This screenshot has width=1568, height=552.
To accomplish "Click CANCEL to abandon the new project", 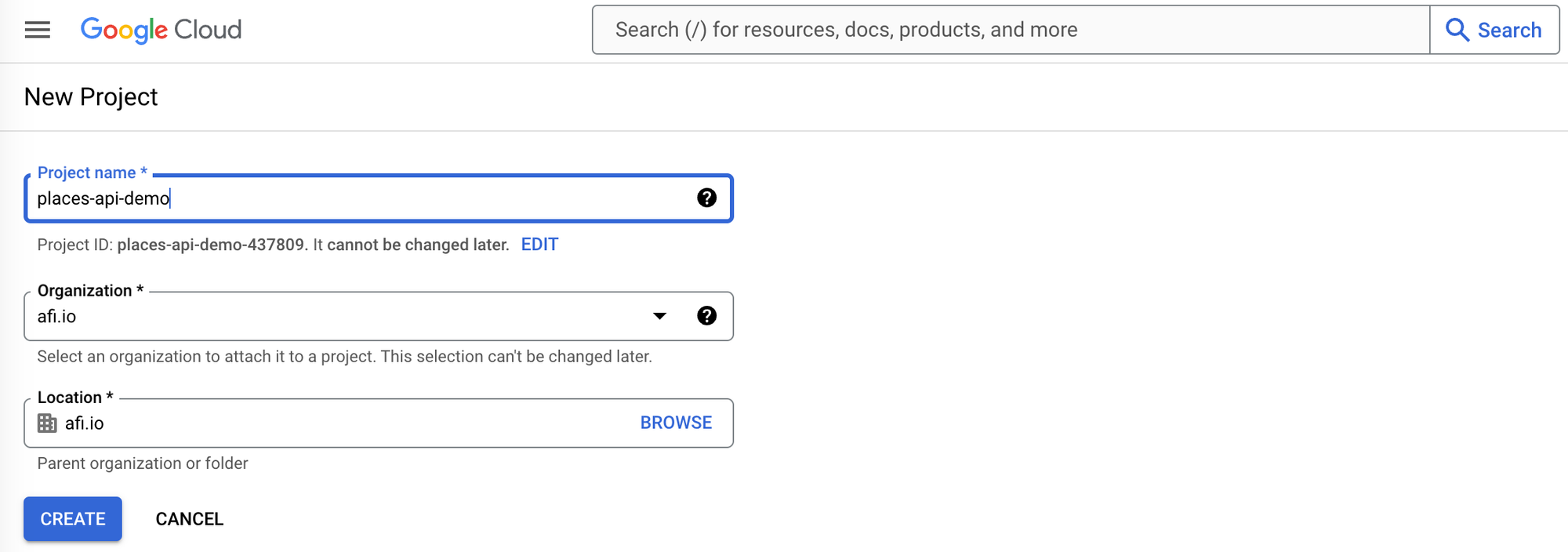I will [x=189, y=518].
